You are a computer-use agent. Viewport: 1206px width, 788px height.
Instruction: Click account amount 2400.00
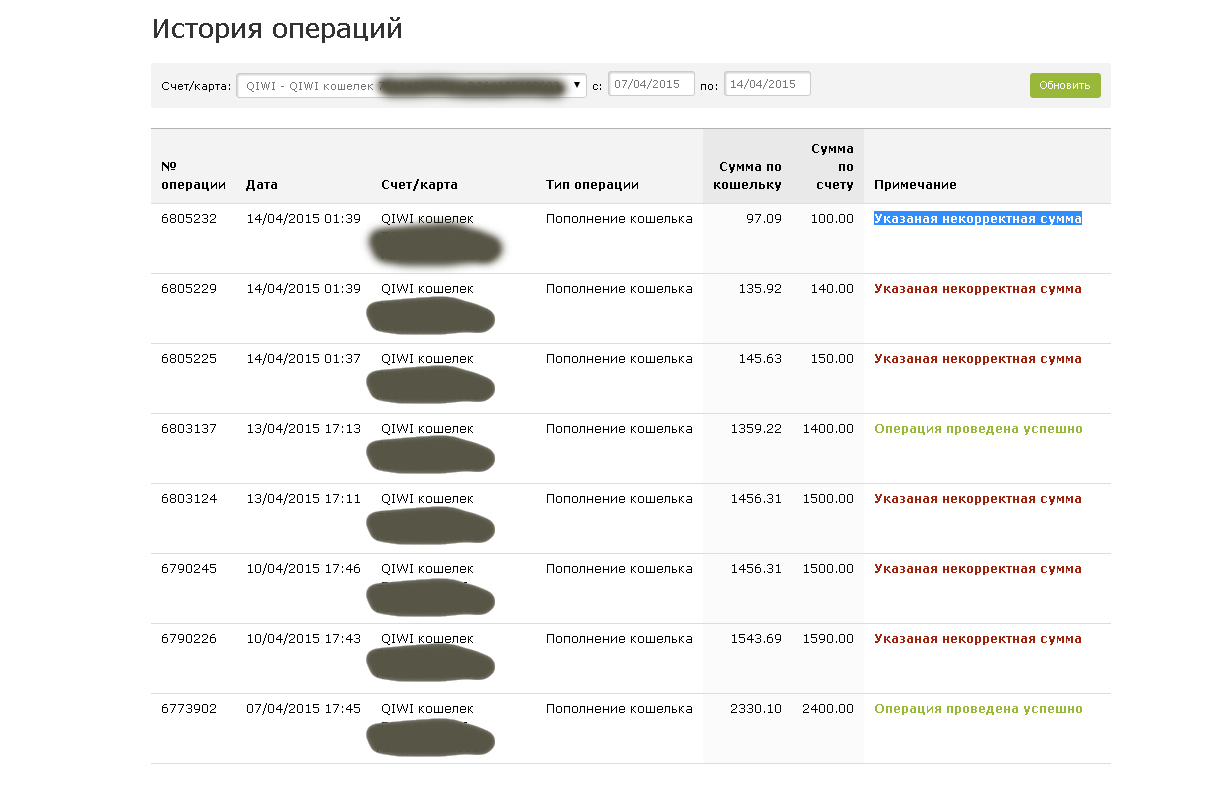[828, 708]
